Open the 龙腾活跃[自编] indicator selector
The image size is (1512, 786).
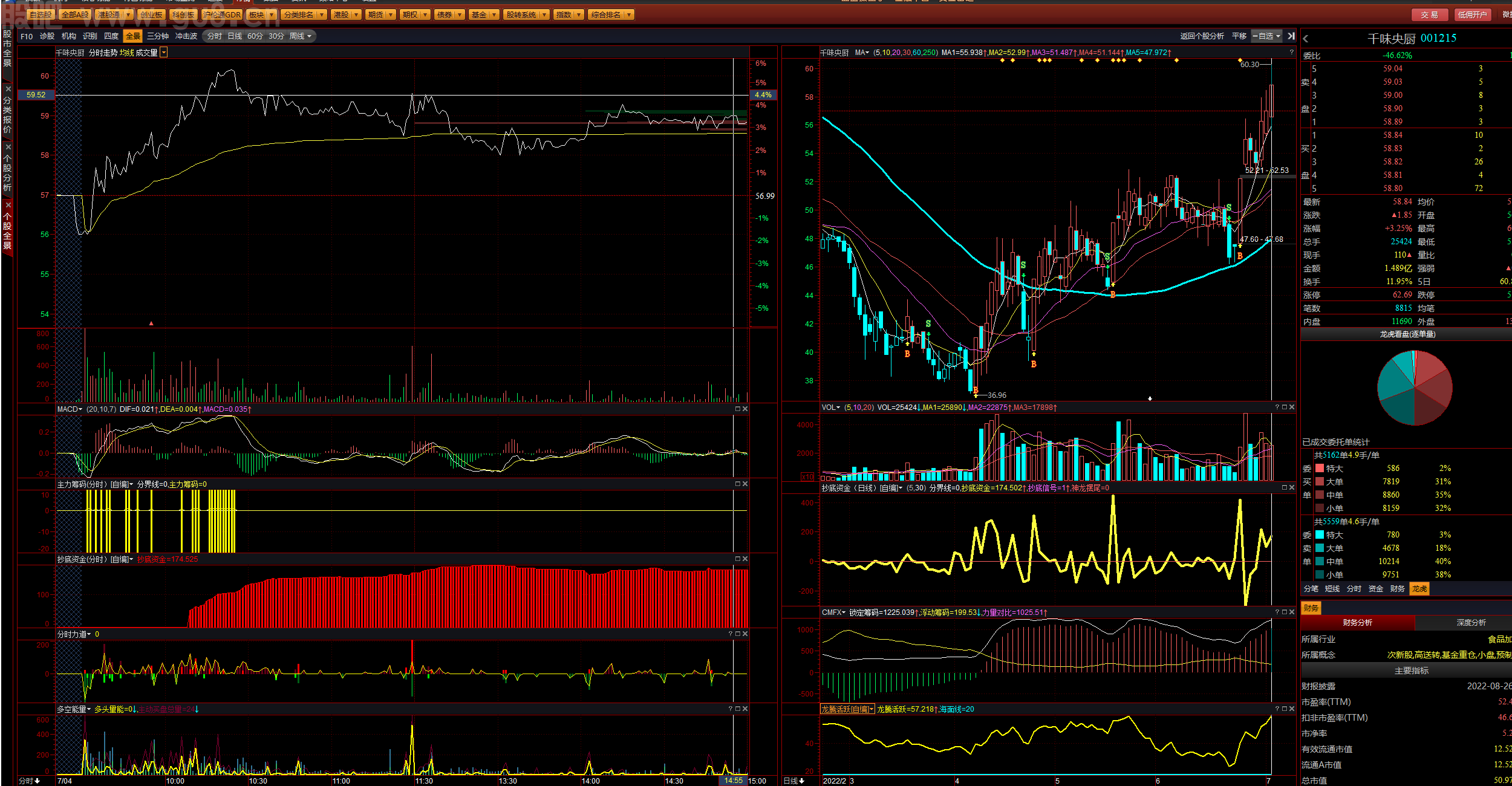click(847, 709)
